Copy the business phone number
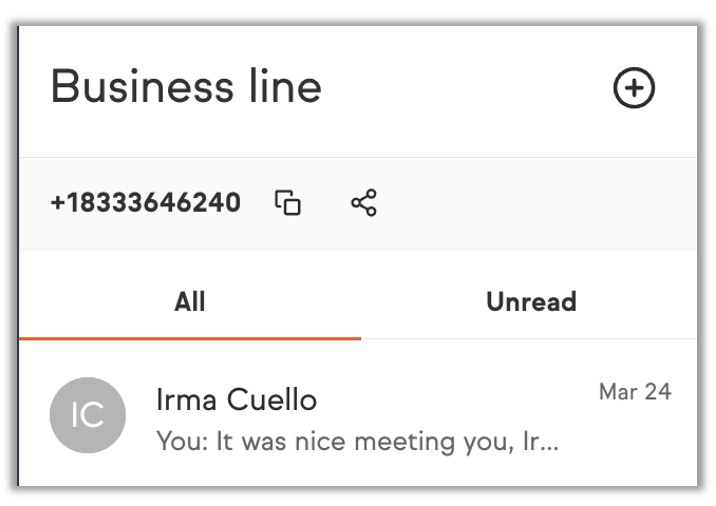Screen dimensions: 716x506 288,203
